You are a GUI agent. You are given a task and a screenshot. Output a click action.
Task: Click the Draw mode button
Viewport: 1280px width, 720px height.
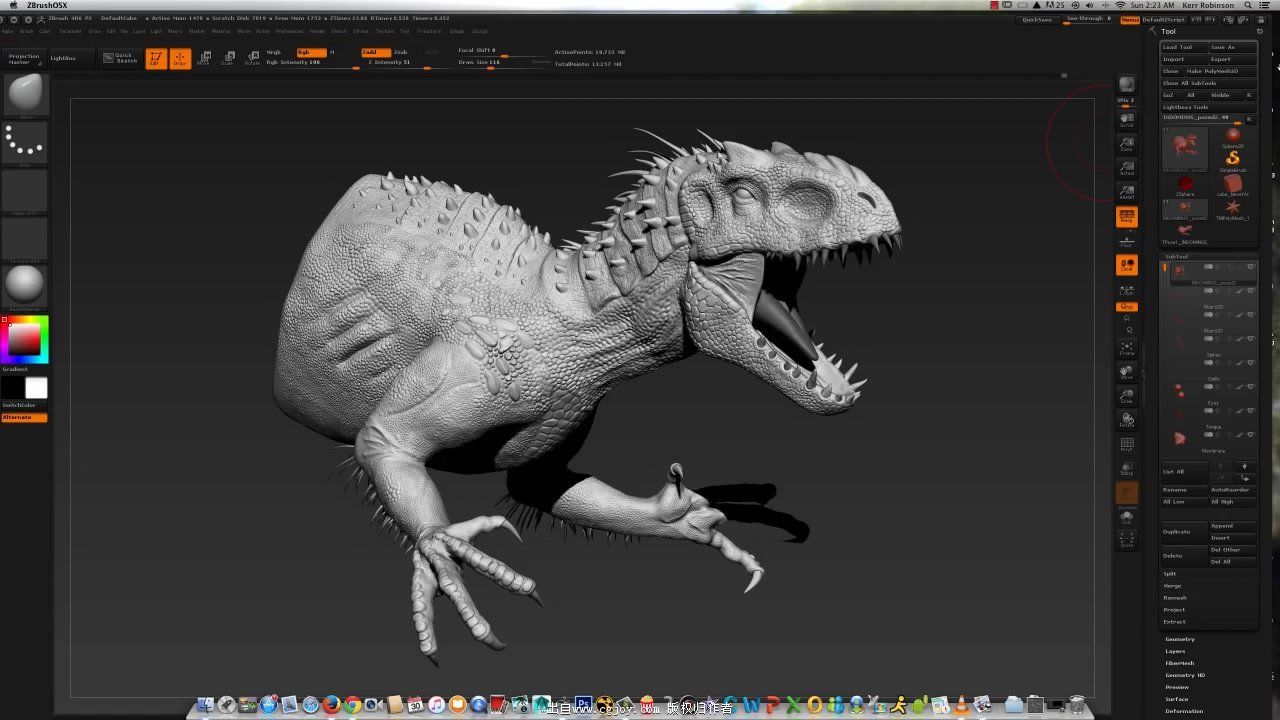click(x=180, y=59)
